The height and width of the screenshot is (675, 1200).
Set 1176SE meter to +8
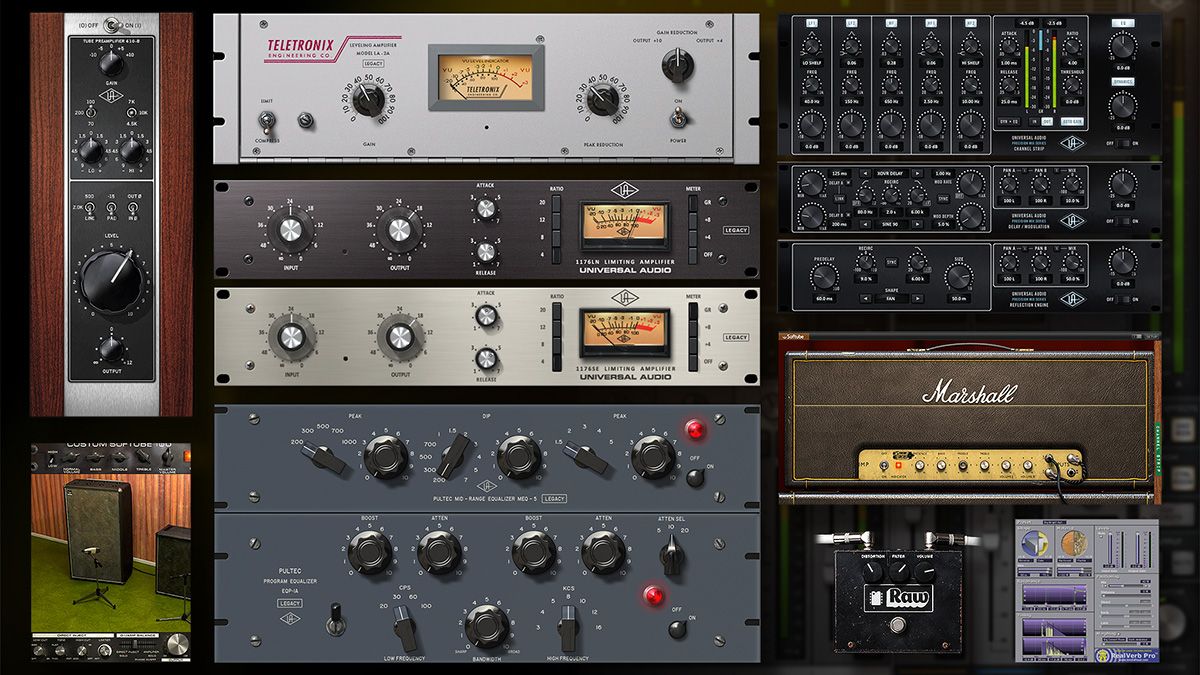point(693,330)
